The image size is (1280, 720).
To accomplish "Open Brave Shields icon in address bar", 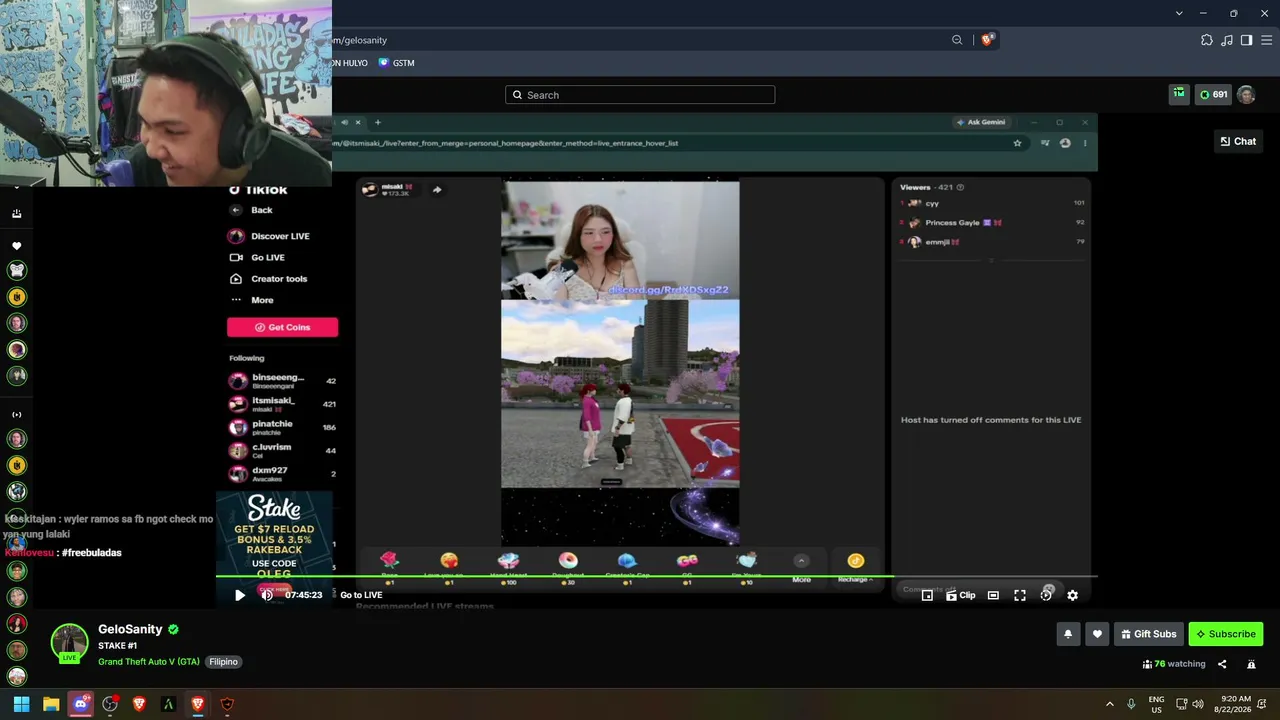I will pos(988,40).
